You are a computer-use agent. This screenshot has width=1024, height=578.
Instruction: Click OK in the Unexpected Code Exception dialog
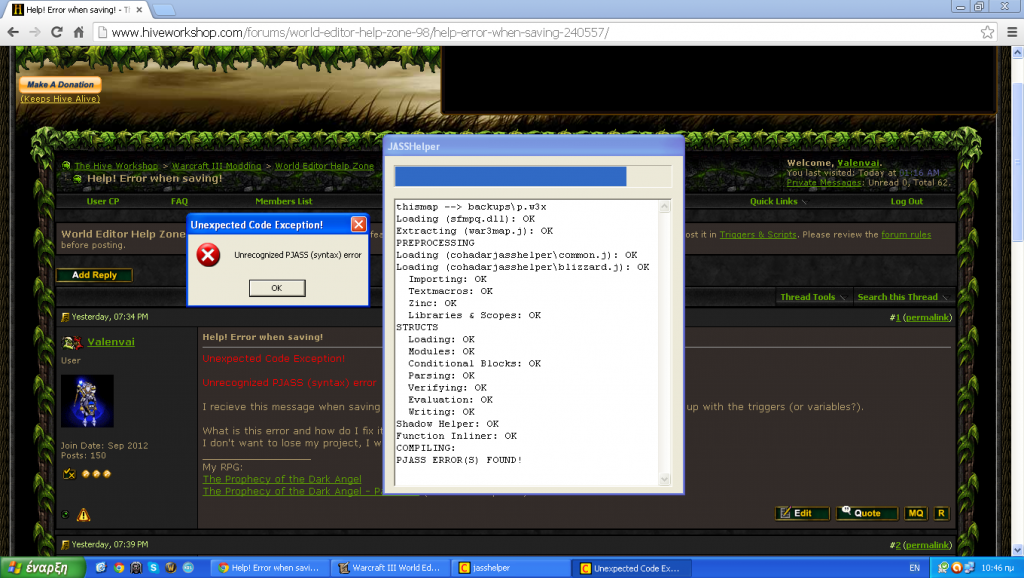[x=277, y=288]
